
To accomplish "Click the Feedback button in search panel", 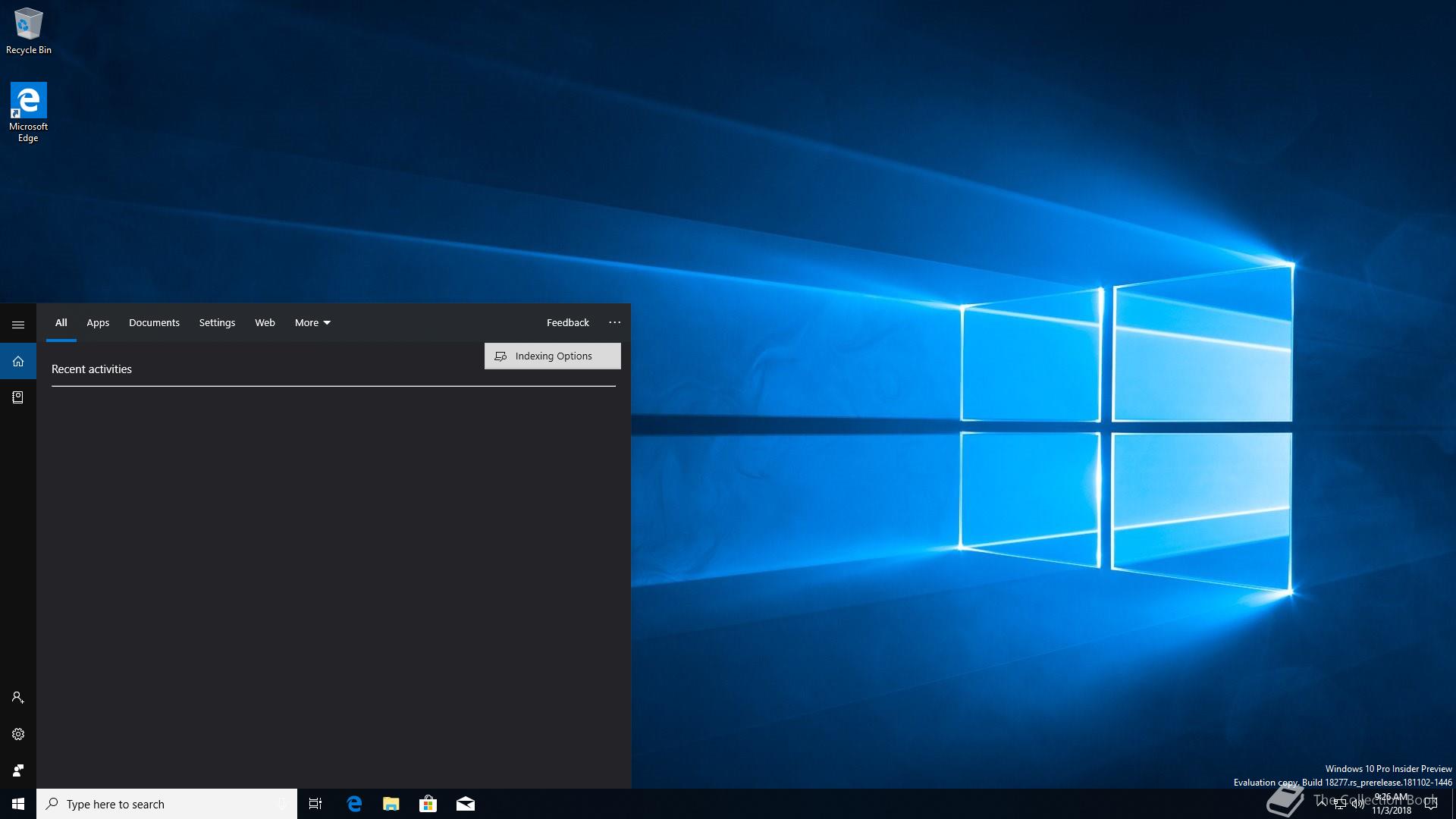I will 568,323.
